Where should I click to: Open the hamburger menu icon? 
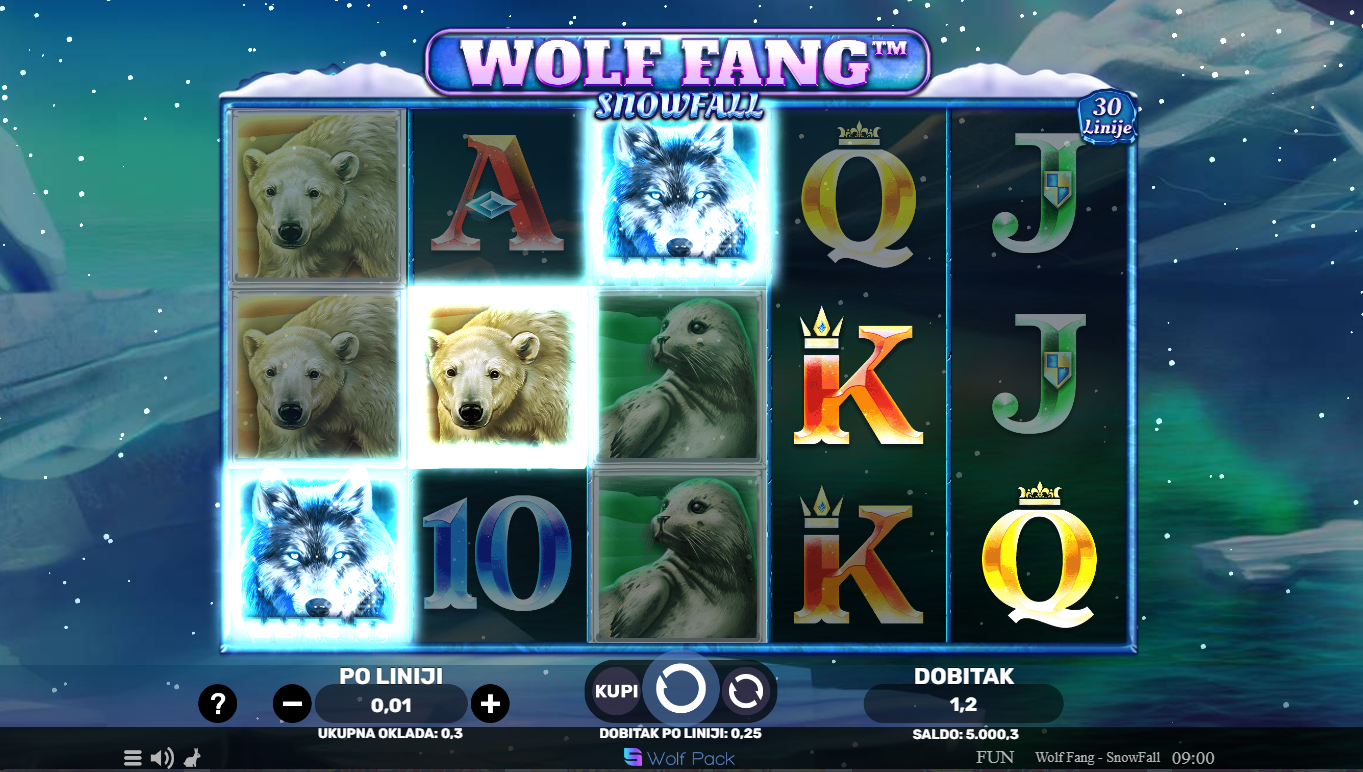point(132,758)
